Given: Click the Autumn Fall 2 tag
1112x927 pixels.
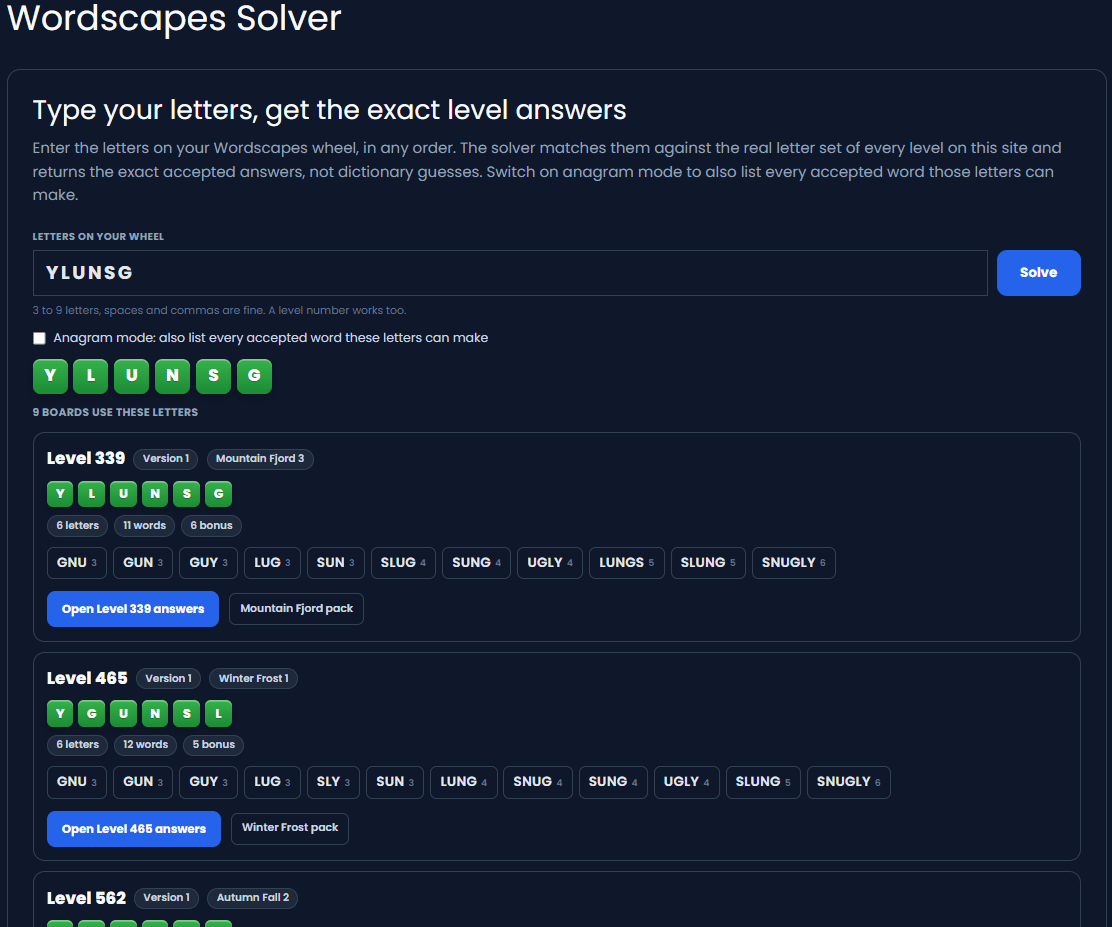Looking at the screenshot, I should (252, 898).
